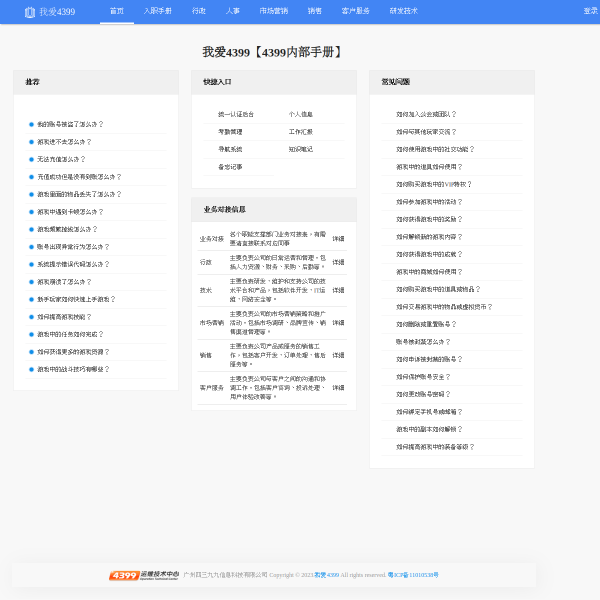Open 游戏中的任务如何完成？
The width and height of the screenshot is (600, 600).
point(70,334)
